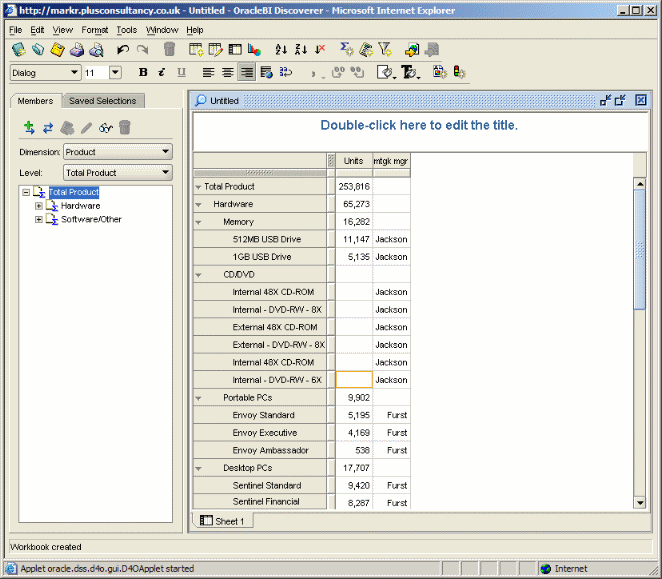Click the wrap text arrows icon
662x579 pixels.
point(286,72)
